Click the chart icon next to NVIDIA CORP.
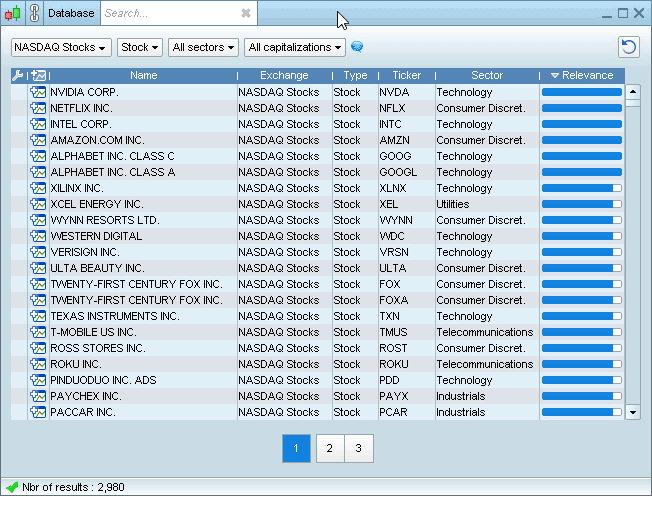 click(38, 93)
